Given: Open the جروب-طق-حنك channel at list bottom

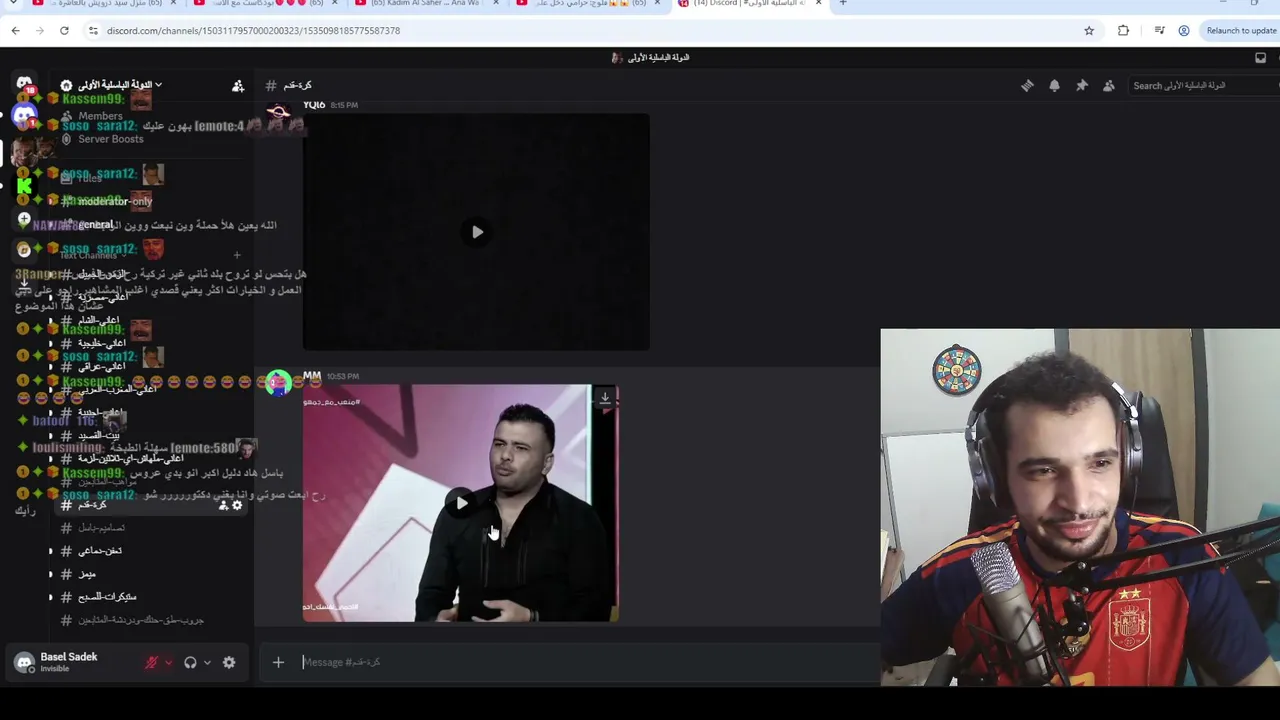Looking at the screenshot, I should coord(140,620).
